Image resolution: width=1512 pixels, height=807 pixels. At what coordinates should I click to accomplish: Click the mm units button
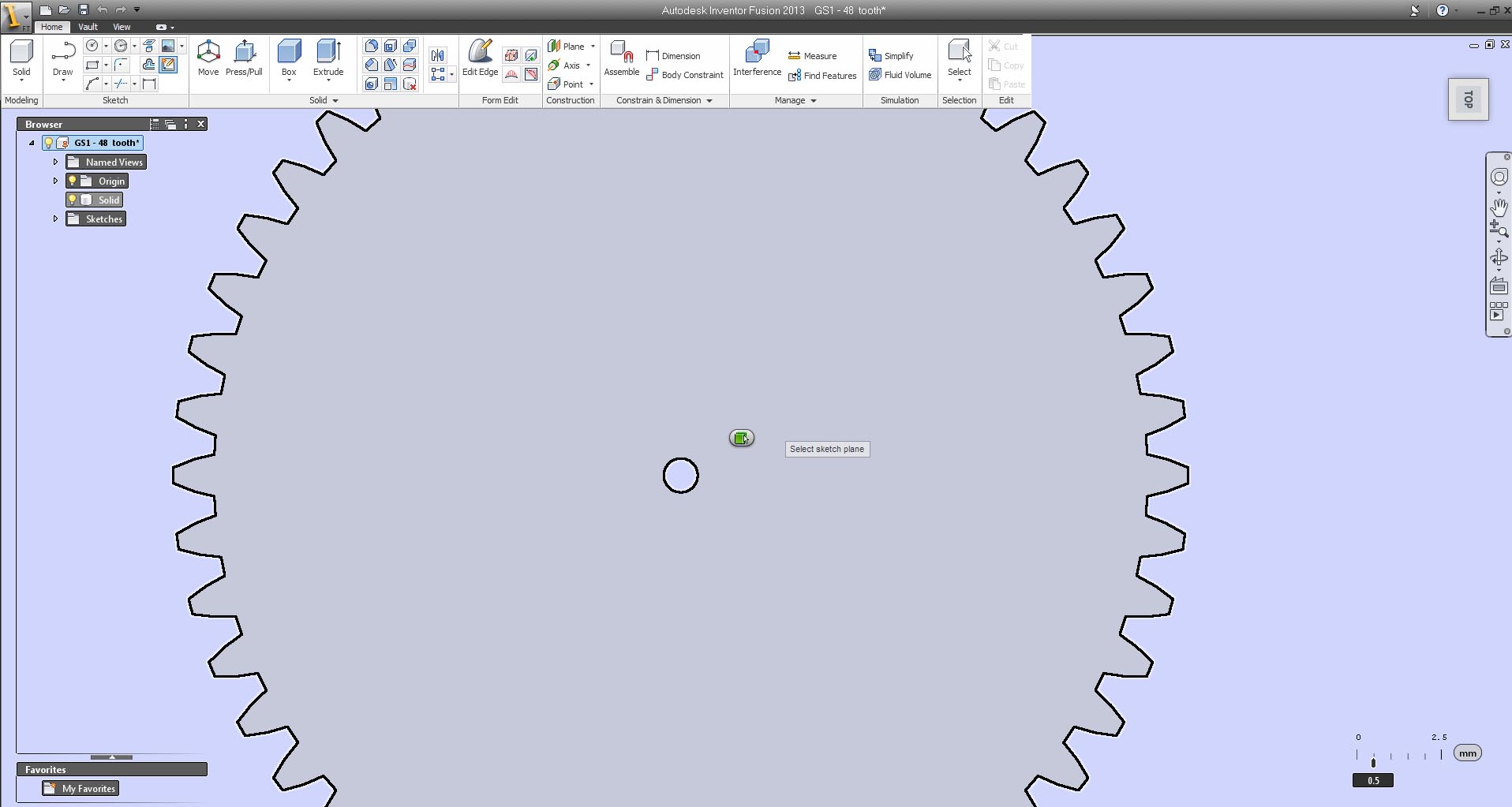click(1468, 753)
